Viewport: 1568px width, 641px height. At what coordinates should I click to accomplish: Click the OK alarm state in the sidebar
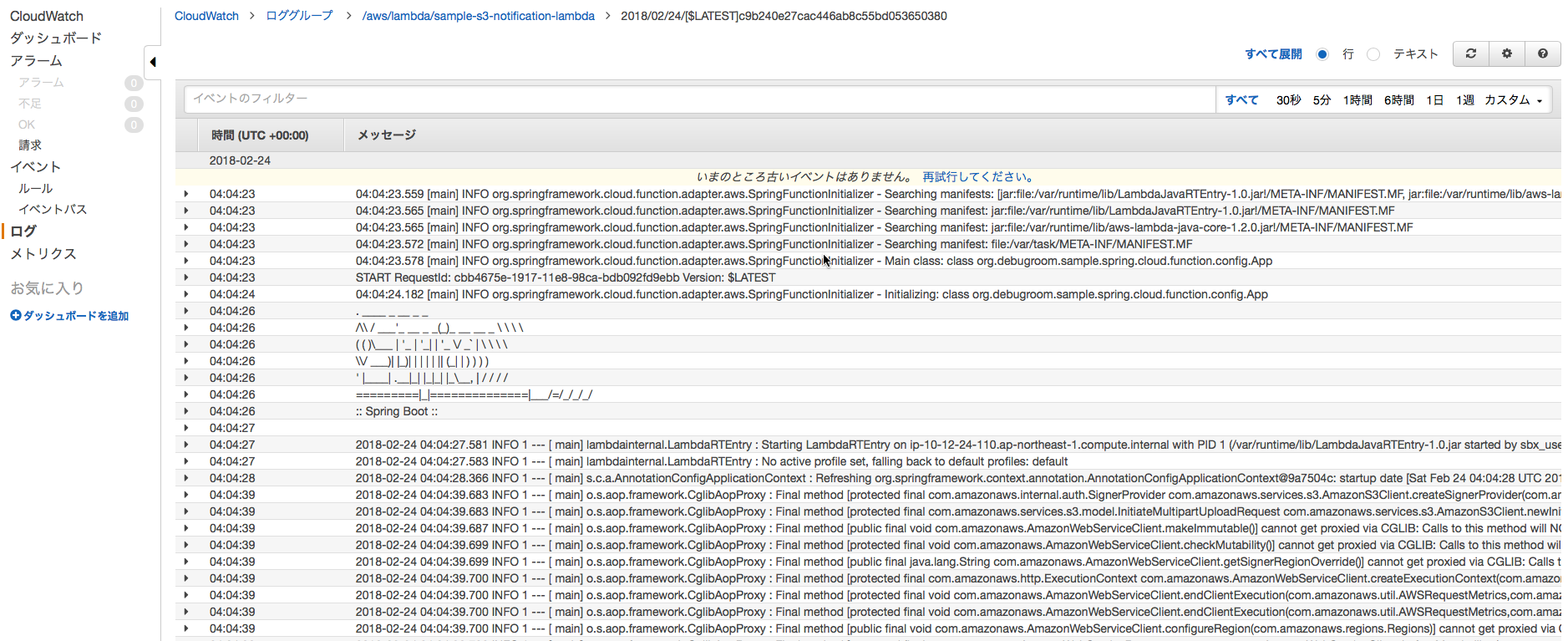tap(27, 125)
